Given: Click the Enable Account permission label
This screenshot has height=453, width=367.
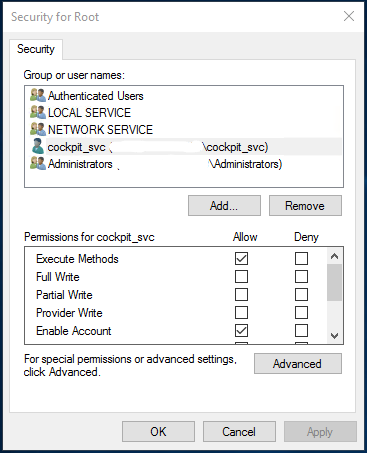Looking at the screenshot, I should click(74, 331).
